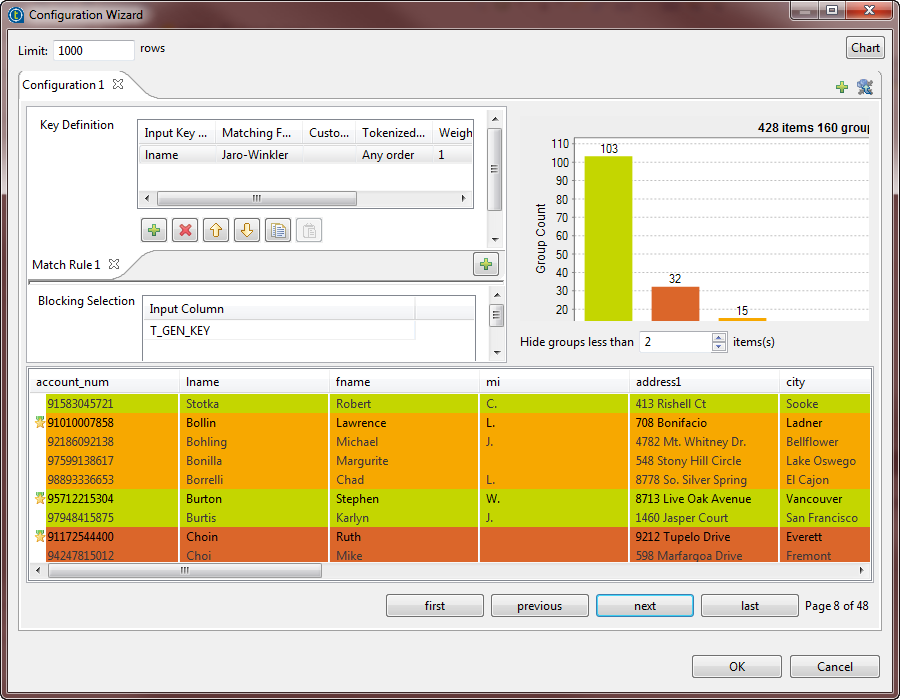Move the key definition up

click(217, 230)
